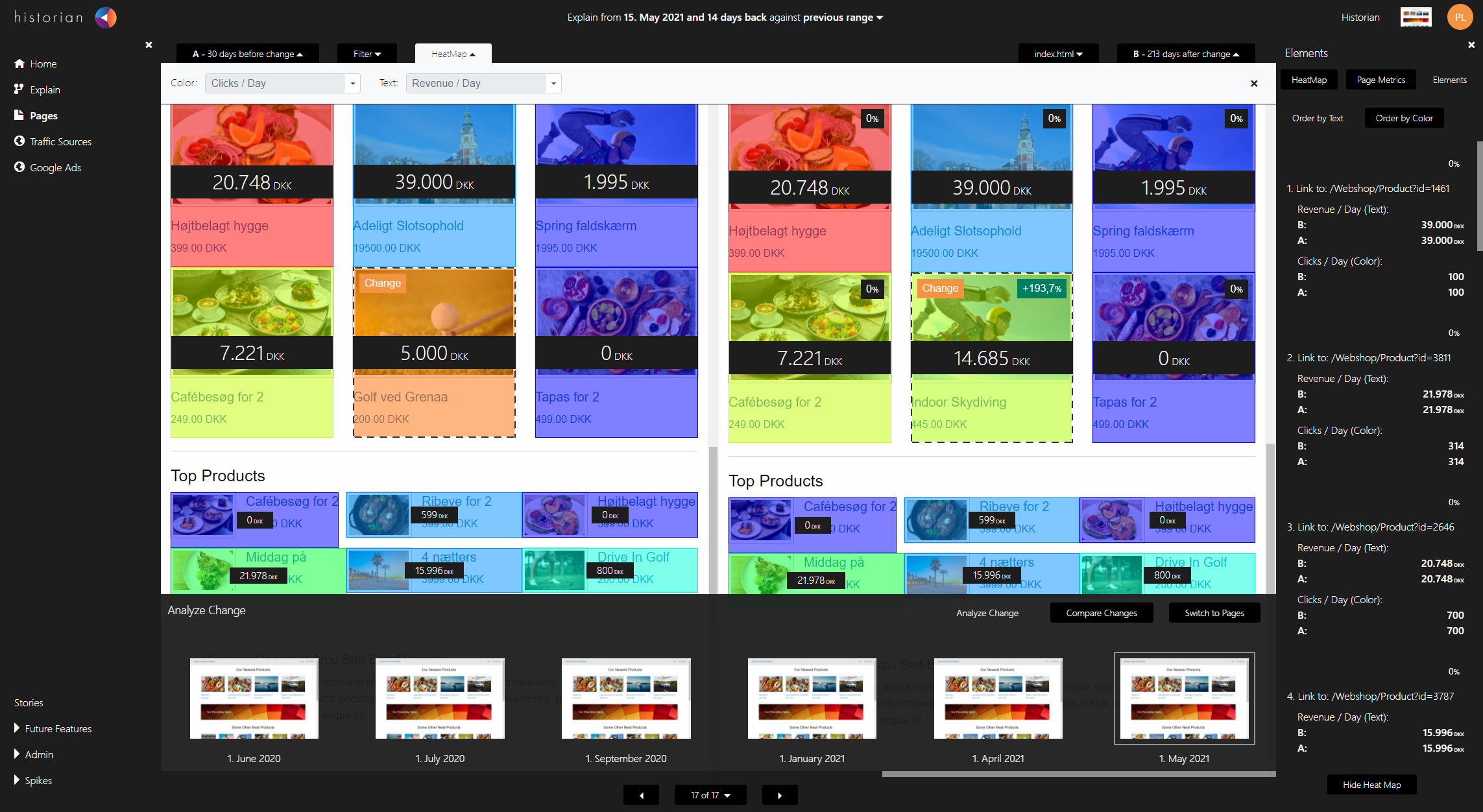The image size is (1483, 812).
Task: Click left pane Ribeye for 2 top product
Action: point(434,515)
